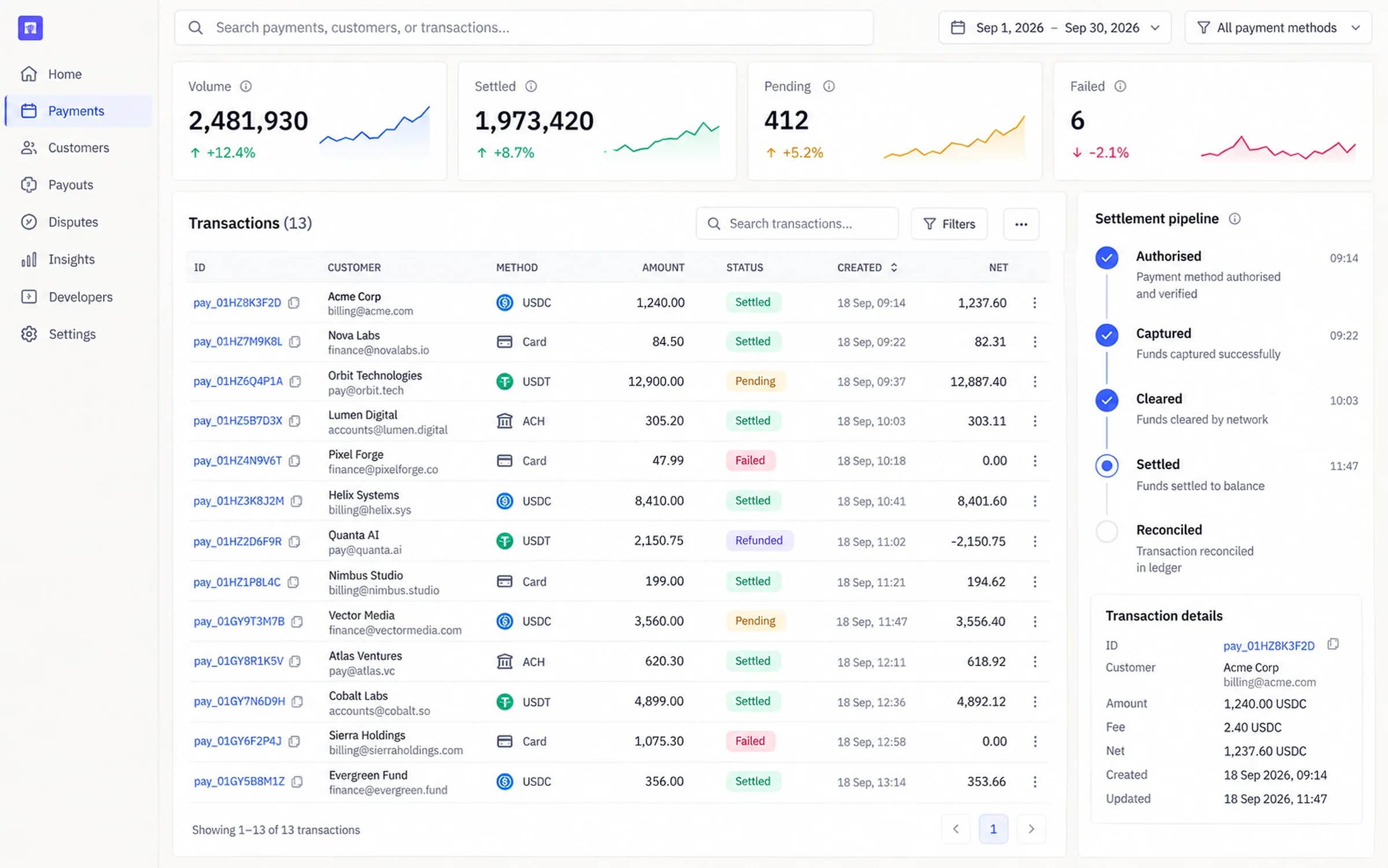The height and width of the screenshot is (868, 1388).
Task: Click the Captured step checkmark
Action: coord(1107,335)
